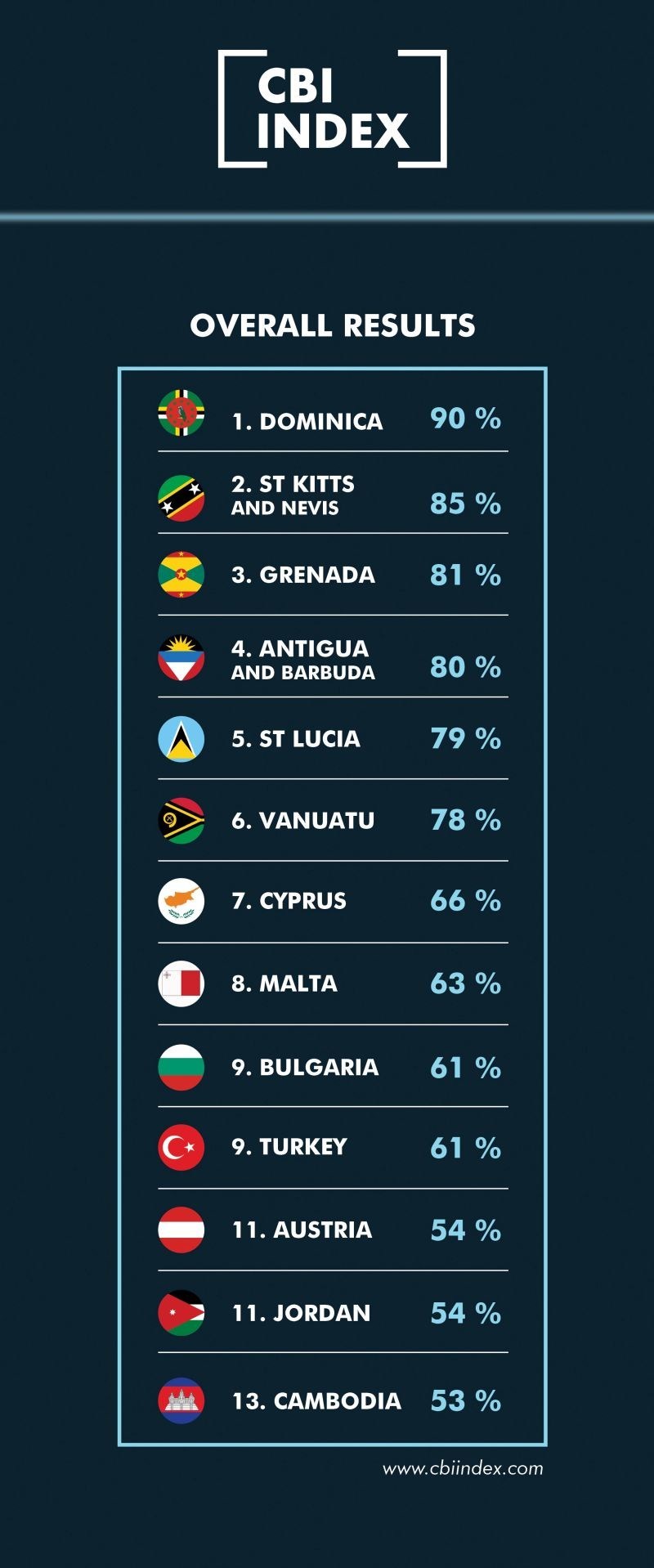Click the CBI Index logo
Image resolution: width=654 pixels, height=1568 pixels.
[x=332, y=109]
